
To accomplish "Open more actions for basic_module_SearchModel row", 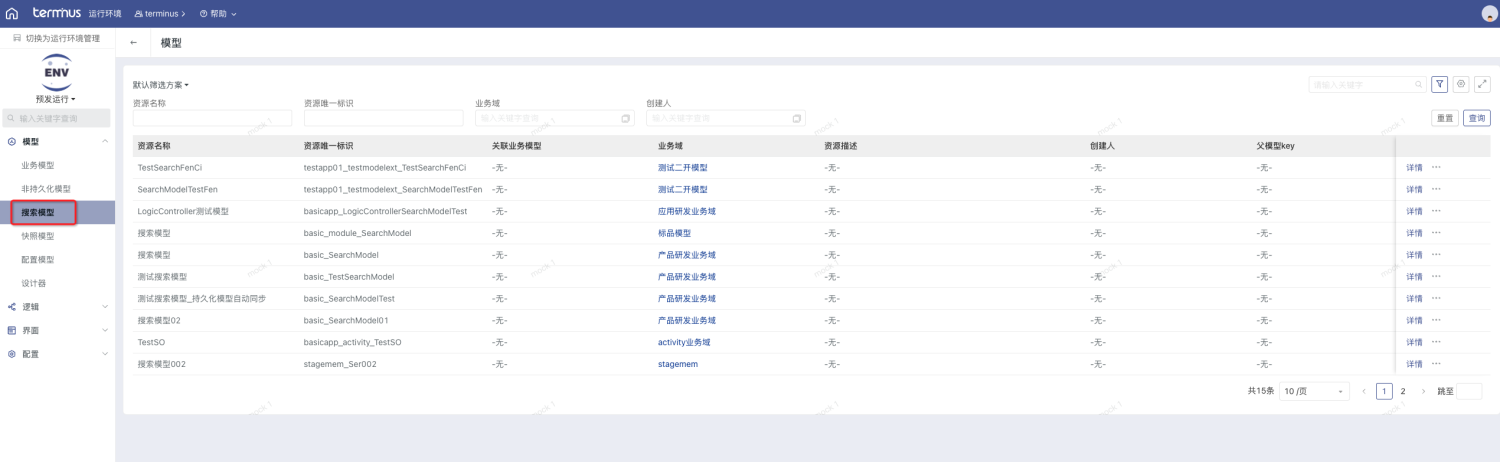I will (1436, 233).
